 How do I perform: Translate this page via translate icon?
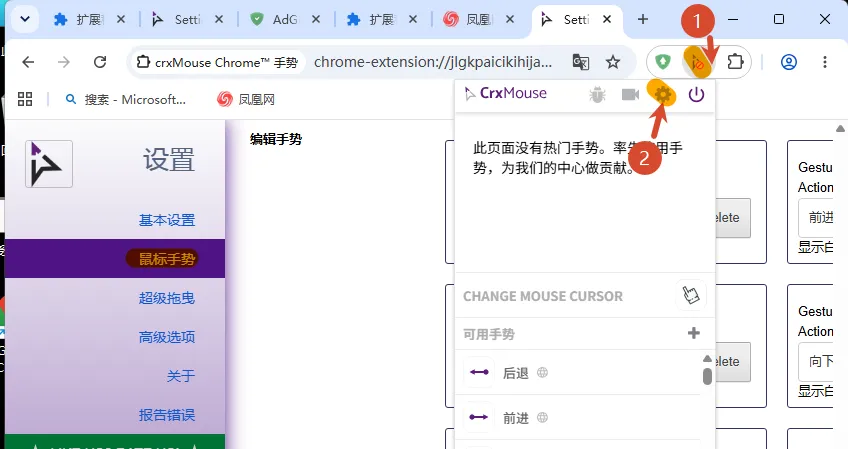pyautogui.click(x=581, y=62)
